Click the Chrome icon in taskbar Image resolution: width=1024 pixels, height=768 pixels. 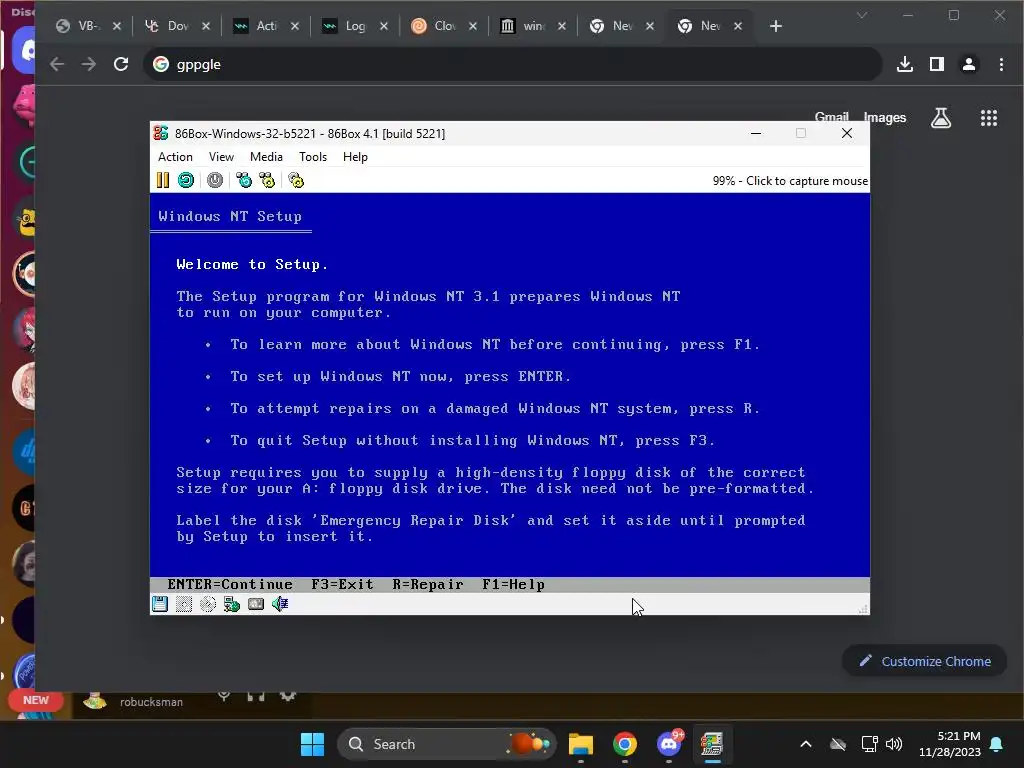tap(625, 744)
